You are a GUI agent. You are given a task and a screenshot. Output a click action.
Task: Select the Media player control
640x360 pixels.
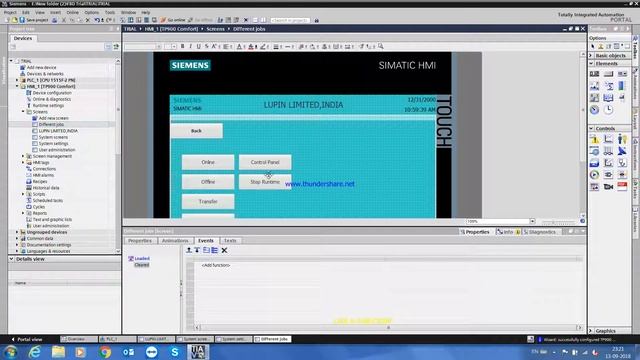tap(594, 175)
